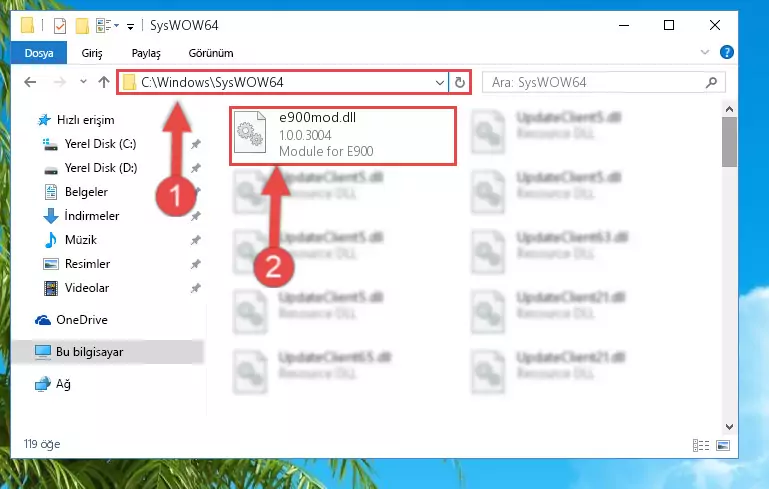This screenshot has height=489, width=769.
Task: Open the Dosya tab
Action: coord(39,53)
